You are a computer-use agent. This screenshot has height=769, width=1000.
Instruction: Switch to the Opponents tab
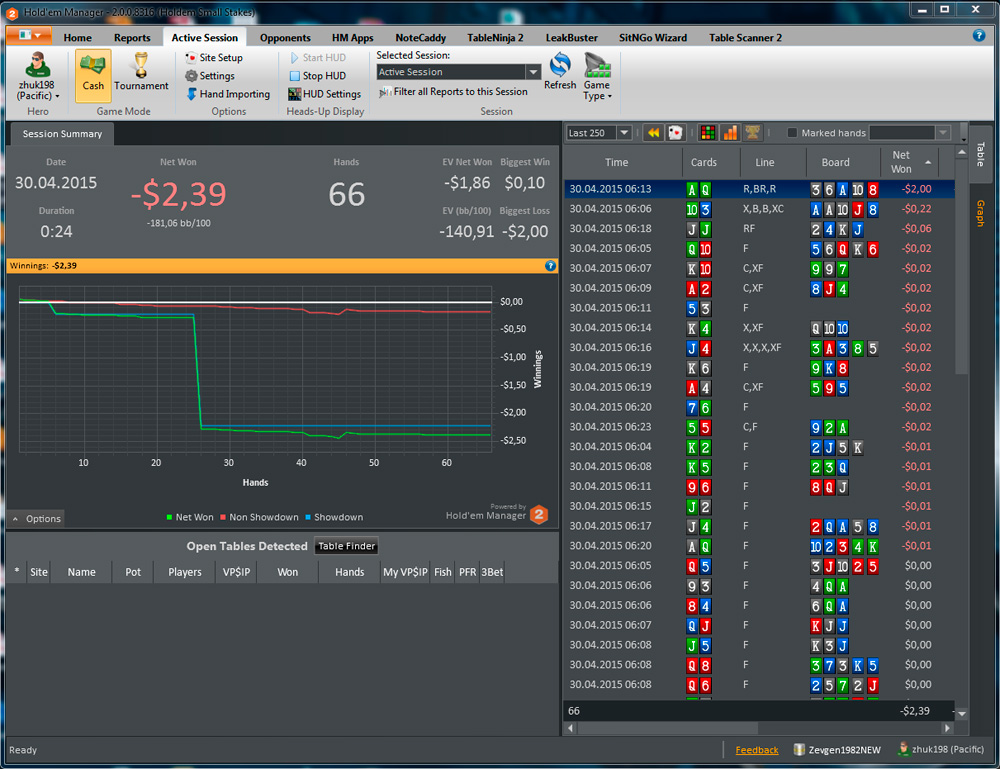(x=285, y=38)
